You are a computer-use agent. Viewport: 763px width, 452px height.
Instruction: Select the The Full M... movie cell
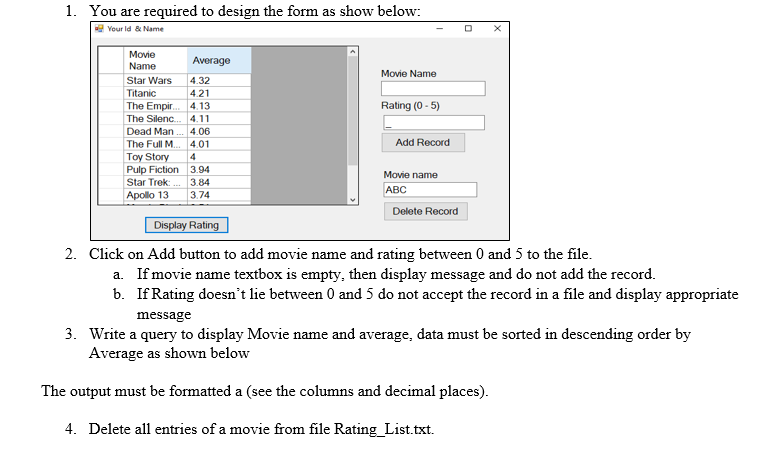(x=155, y=144)
